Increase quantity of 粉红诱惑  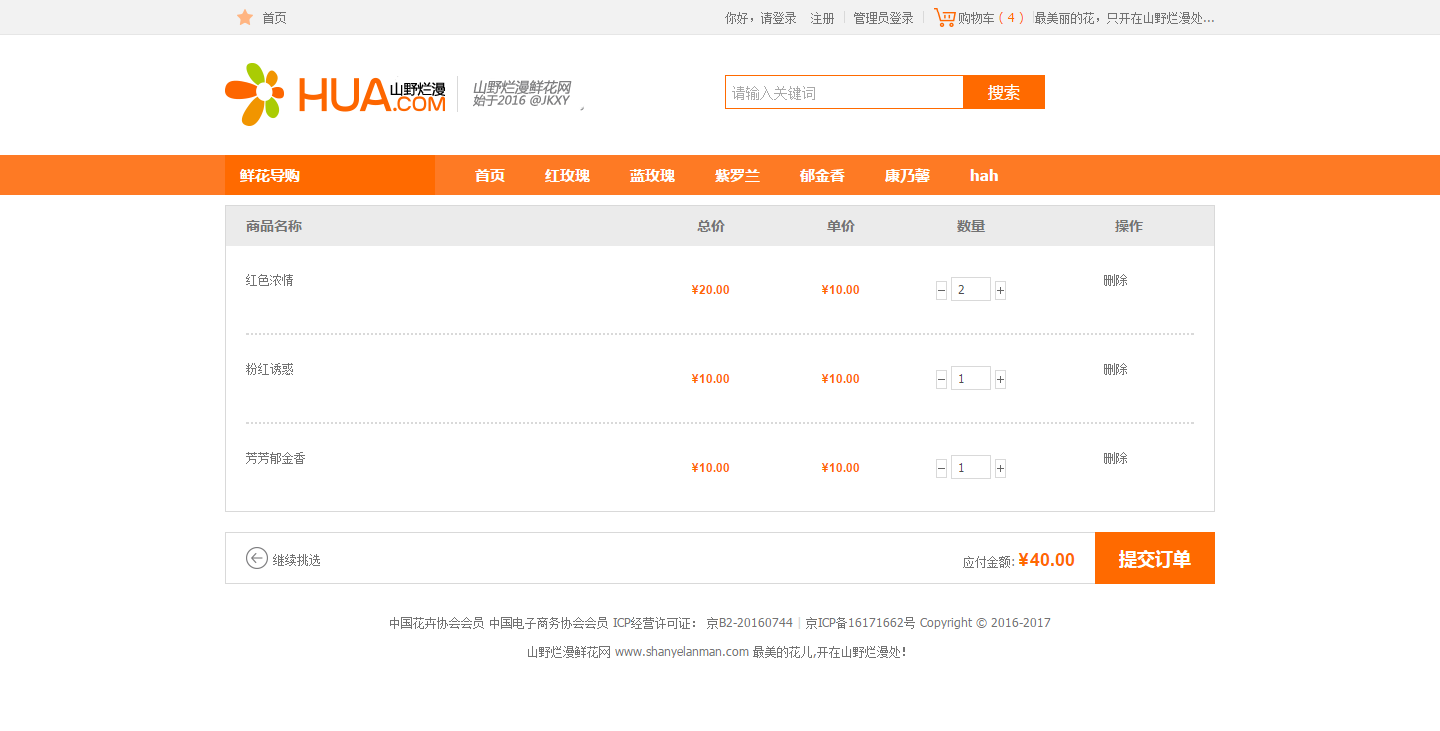coord(1000,379)
